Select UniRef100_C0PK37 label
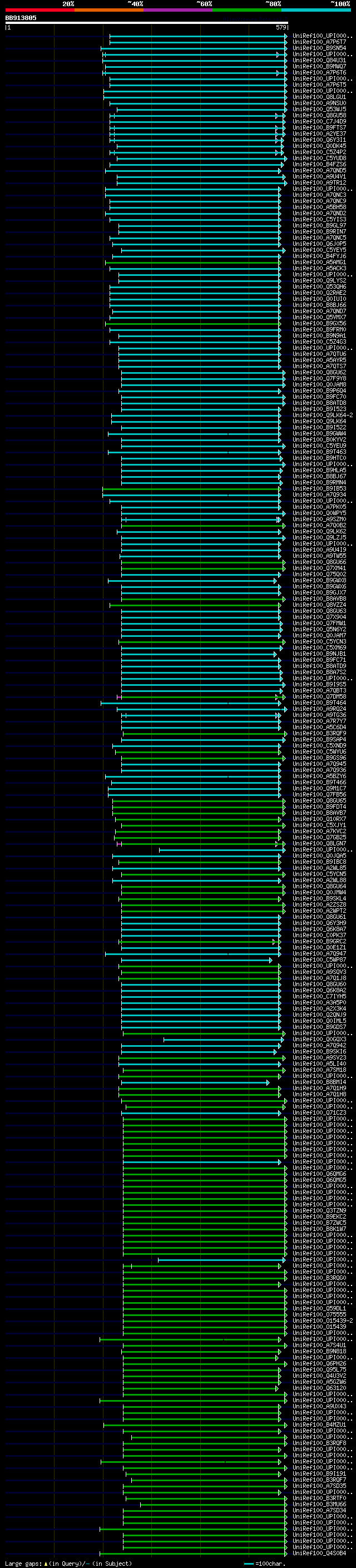This screenshot has height=1568, width=356. pyautogui.click(x=319, y=935)
